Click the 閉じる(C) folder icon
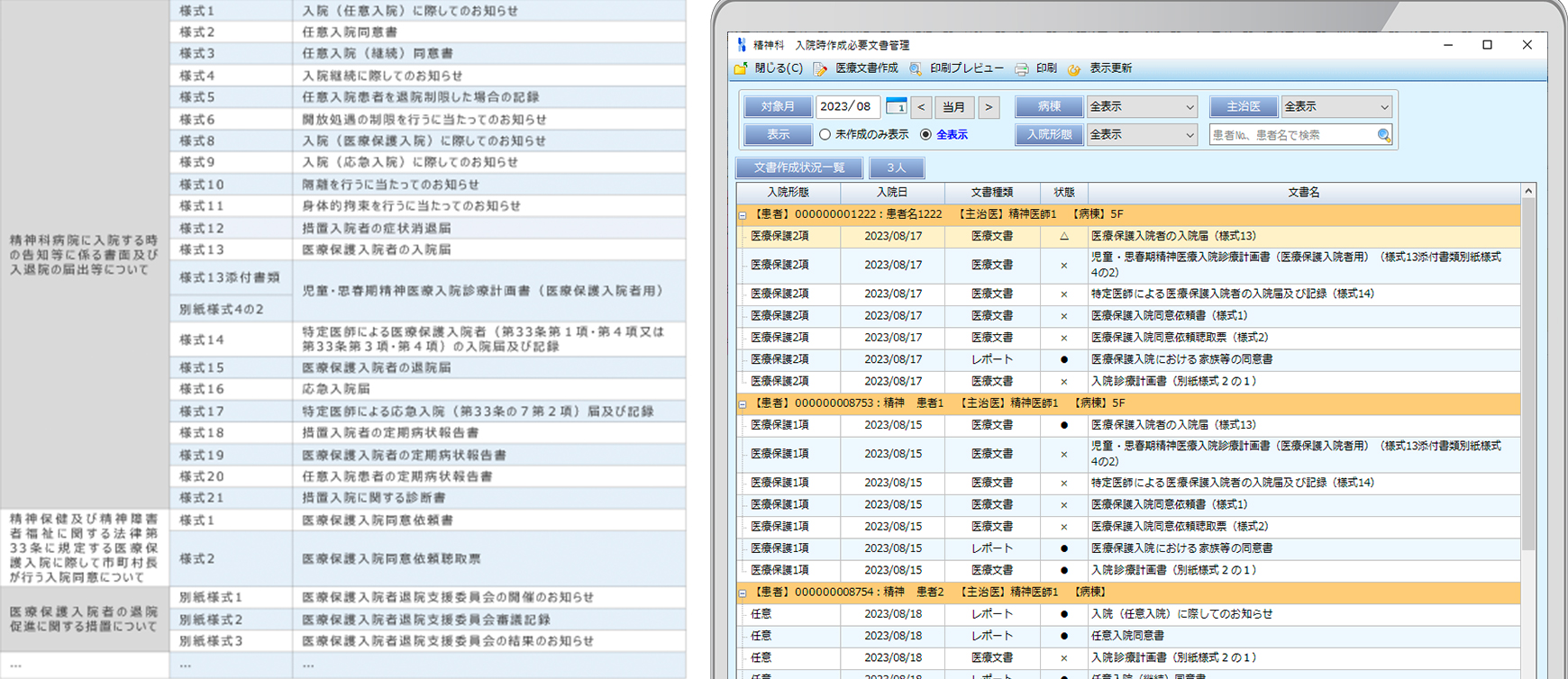Image resolution: width=1568 pixels, height=679 pixels. [x=741, y=68]
